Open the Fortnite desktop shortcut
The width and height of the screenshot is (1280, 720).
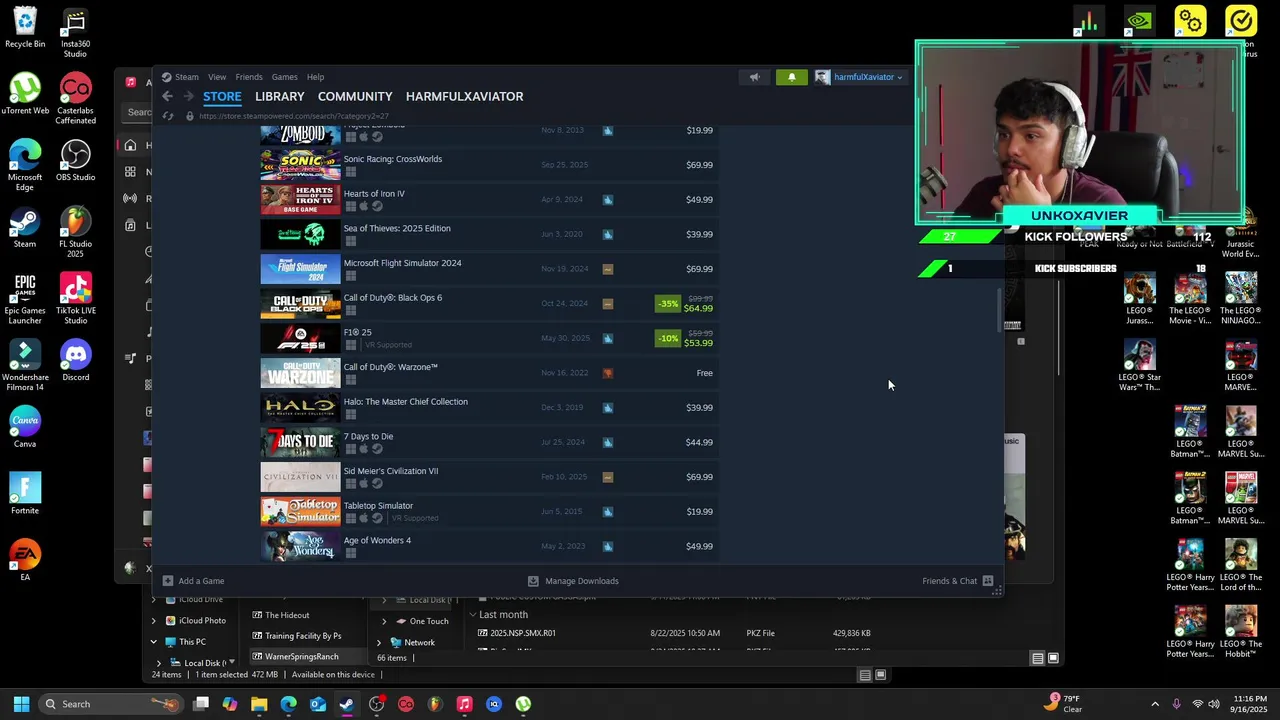[x=25, y=493]
